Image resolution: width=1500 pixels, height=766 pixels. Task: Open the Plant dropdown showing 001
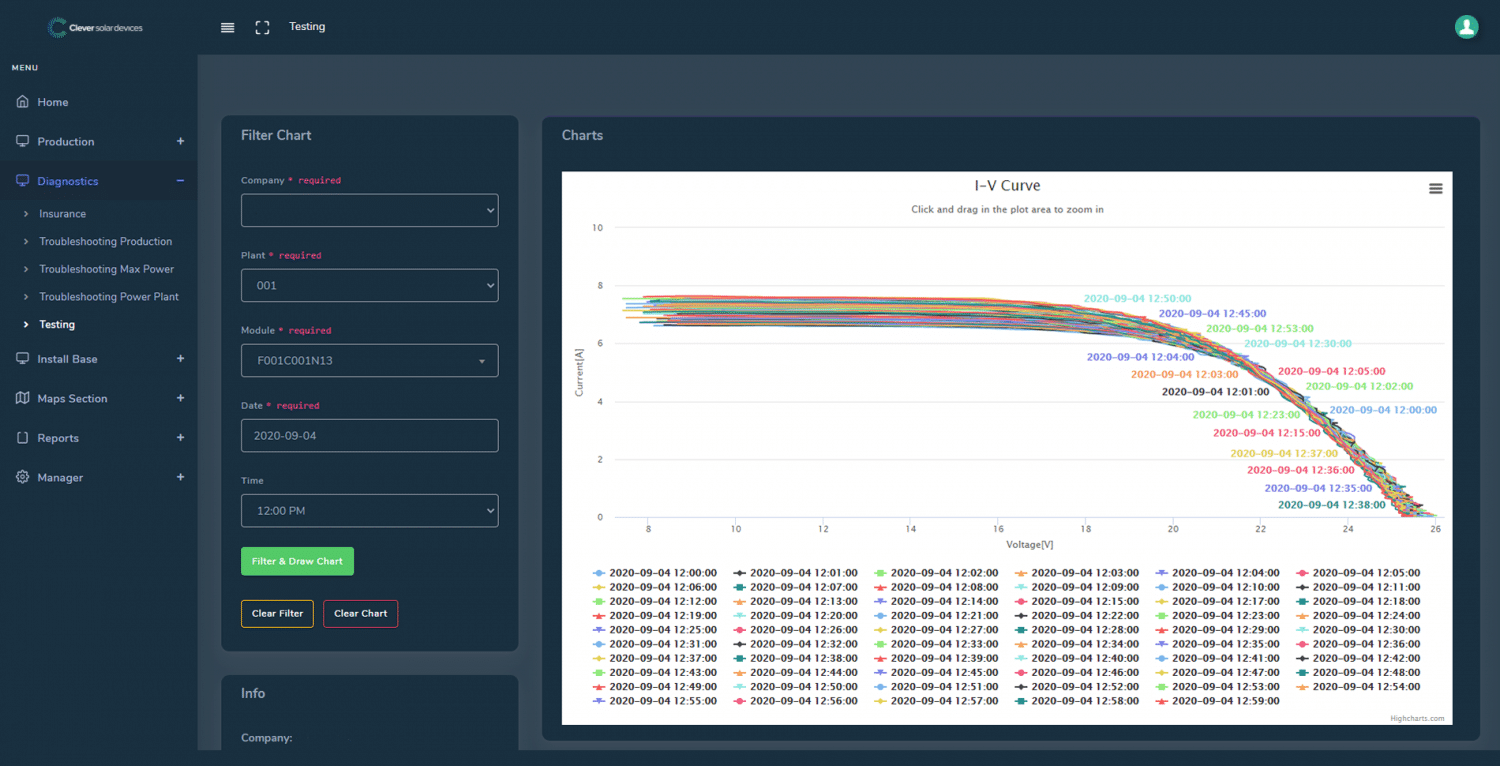coord(369,286)
